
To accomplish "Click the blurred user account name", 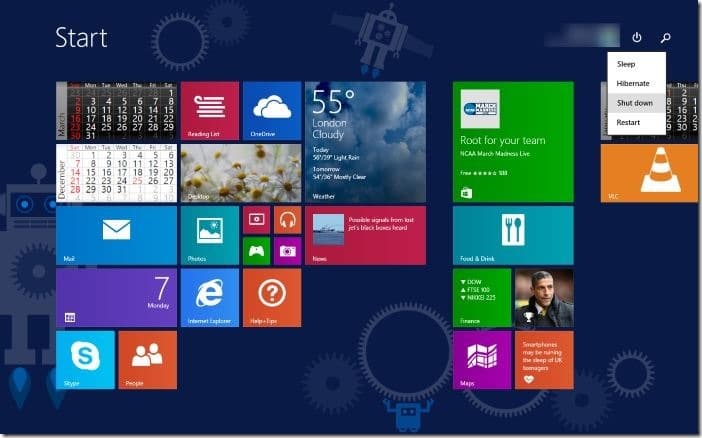I will (x=582, y=35).
